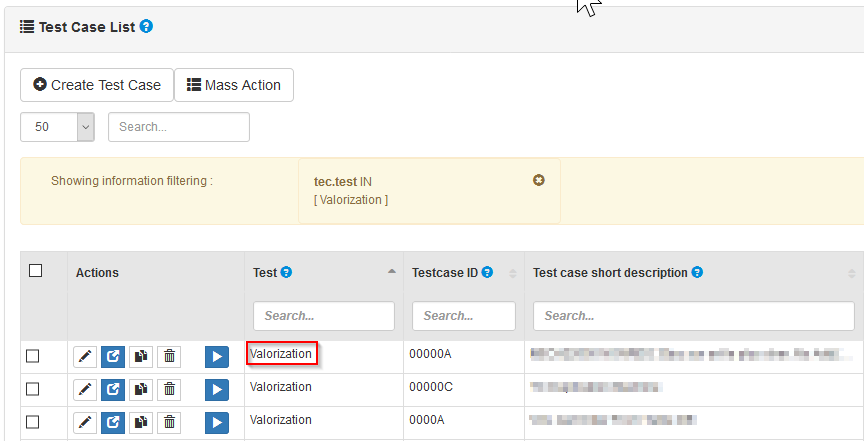This screenshot has height=441, width=864.
Task: Focus the main Search field beside the 50 dropdown
Action: point(179,127)
